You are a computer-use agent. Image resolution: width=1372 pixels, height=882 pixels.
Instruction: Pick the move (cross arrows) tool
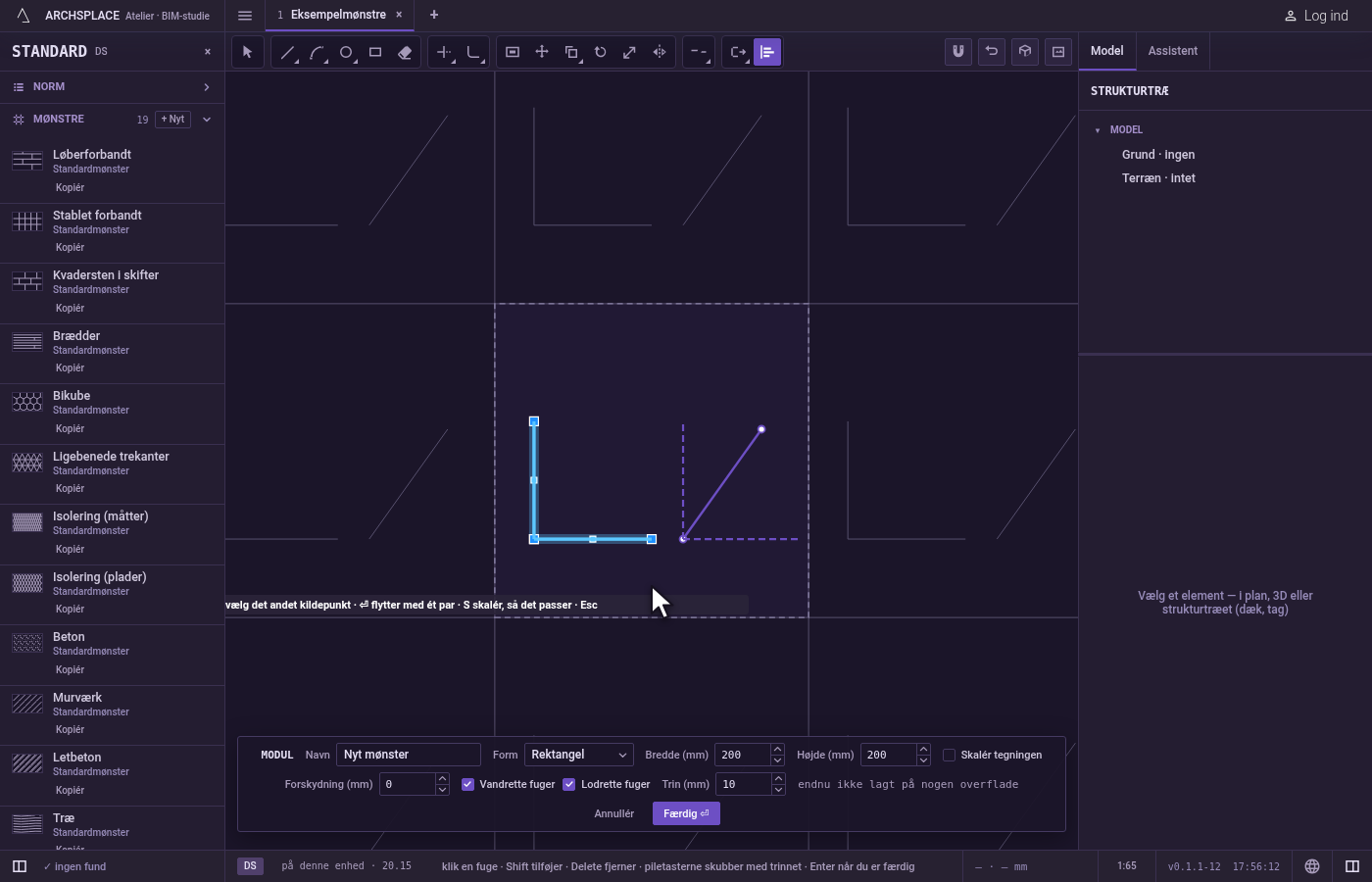tap(542, 52)
